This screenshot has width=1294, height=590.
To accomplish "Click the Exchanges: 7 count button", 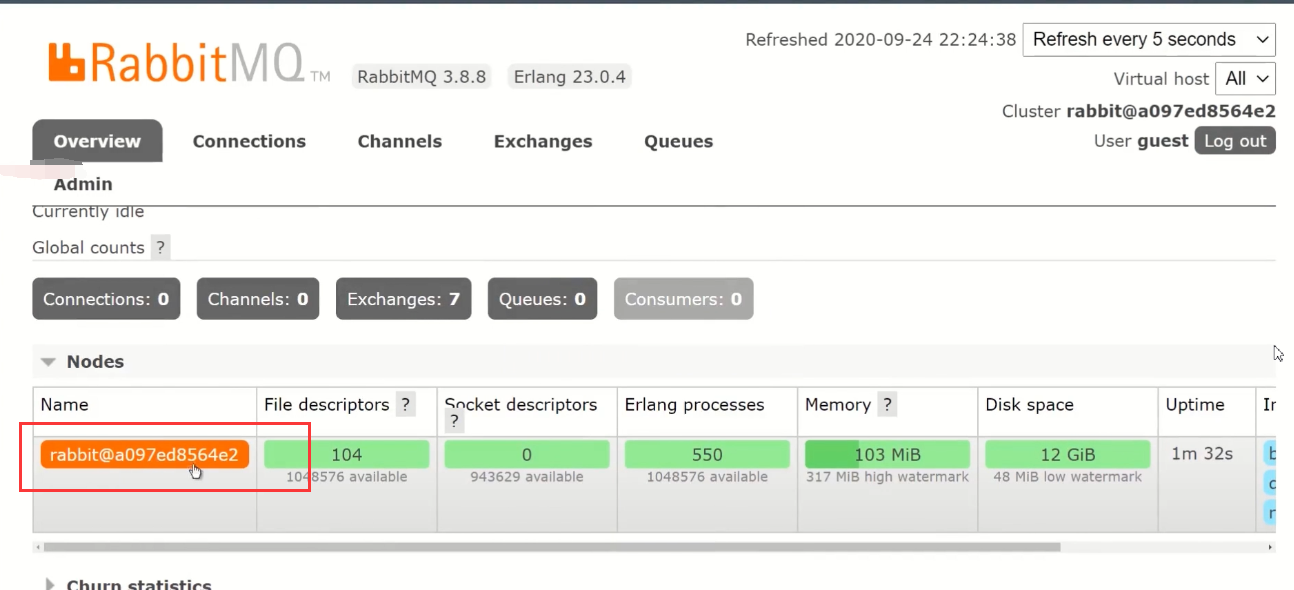I will pos(403,299).
